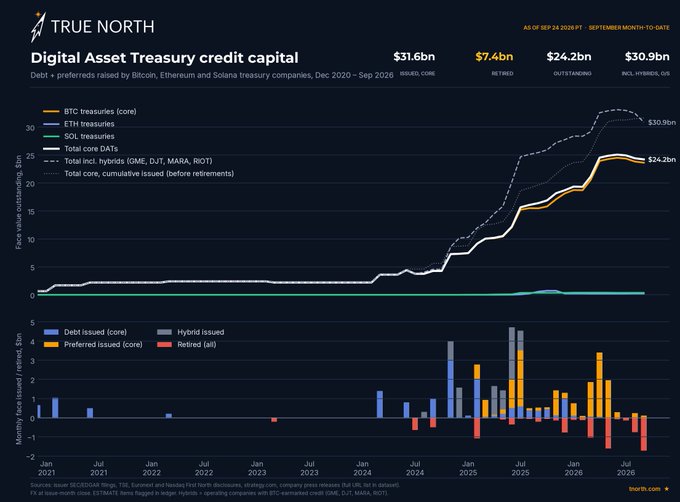Image resolution: width=680 pixels, height=502 pixels.
Task: Click the 'BTC treasuries (core)' legend label
Action: coord(100,111)
